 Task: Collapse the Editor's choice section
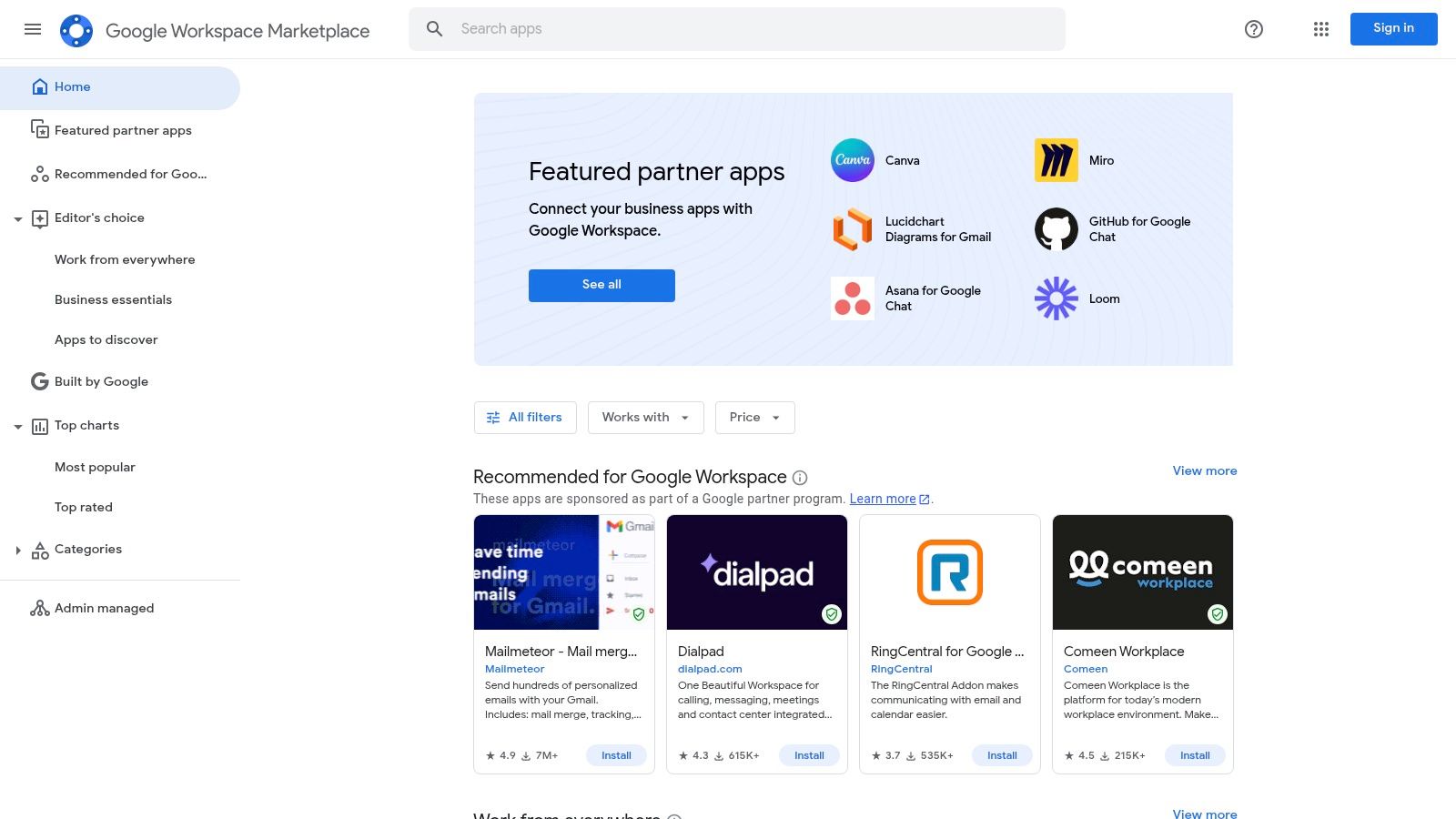(18, 218)
